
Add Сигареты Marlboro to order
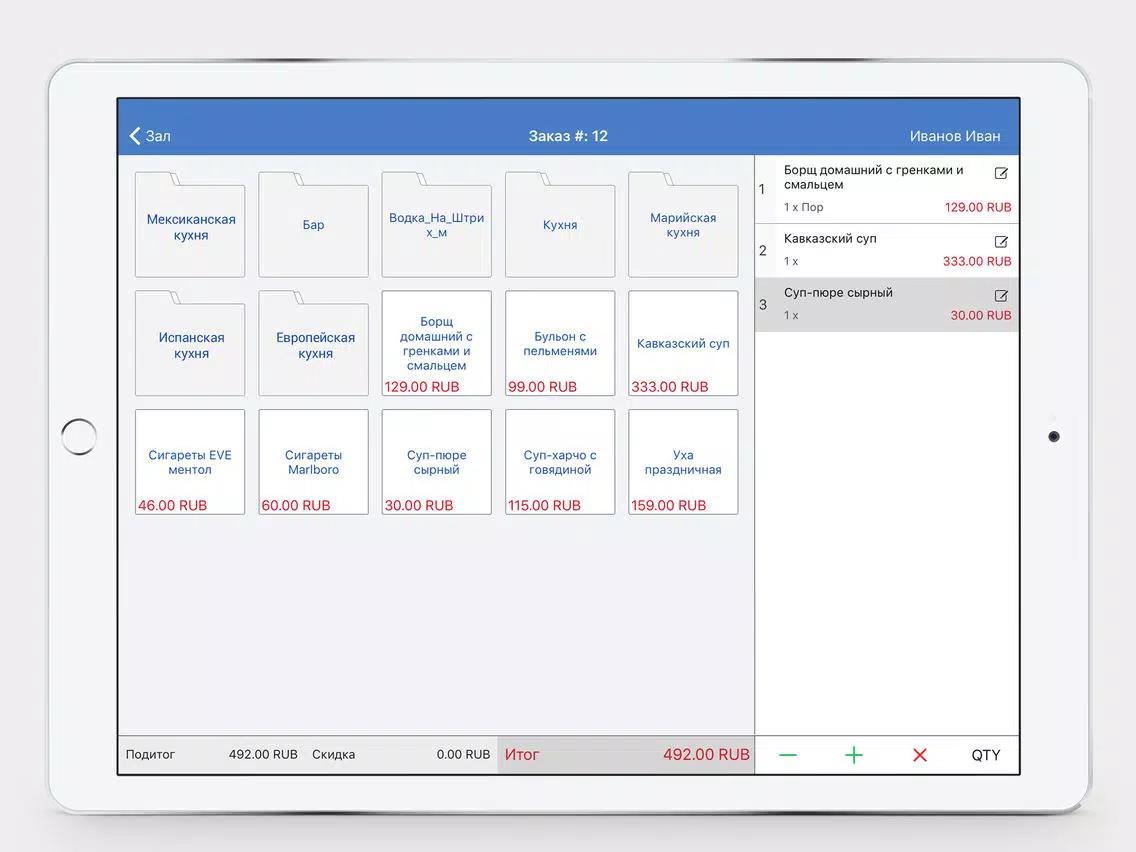coord(314,462)
